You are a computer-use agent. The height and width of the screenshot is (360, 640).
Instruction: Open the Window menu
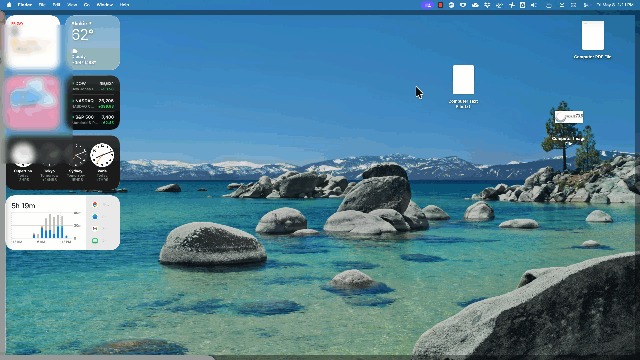[x=104, y=5]
